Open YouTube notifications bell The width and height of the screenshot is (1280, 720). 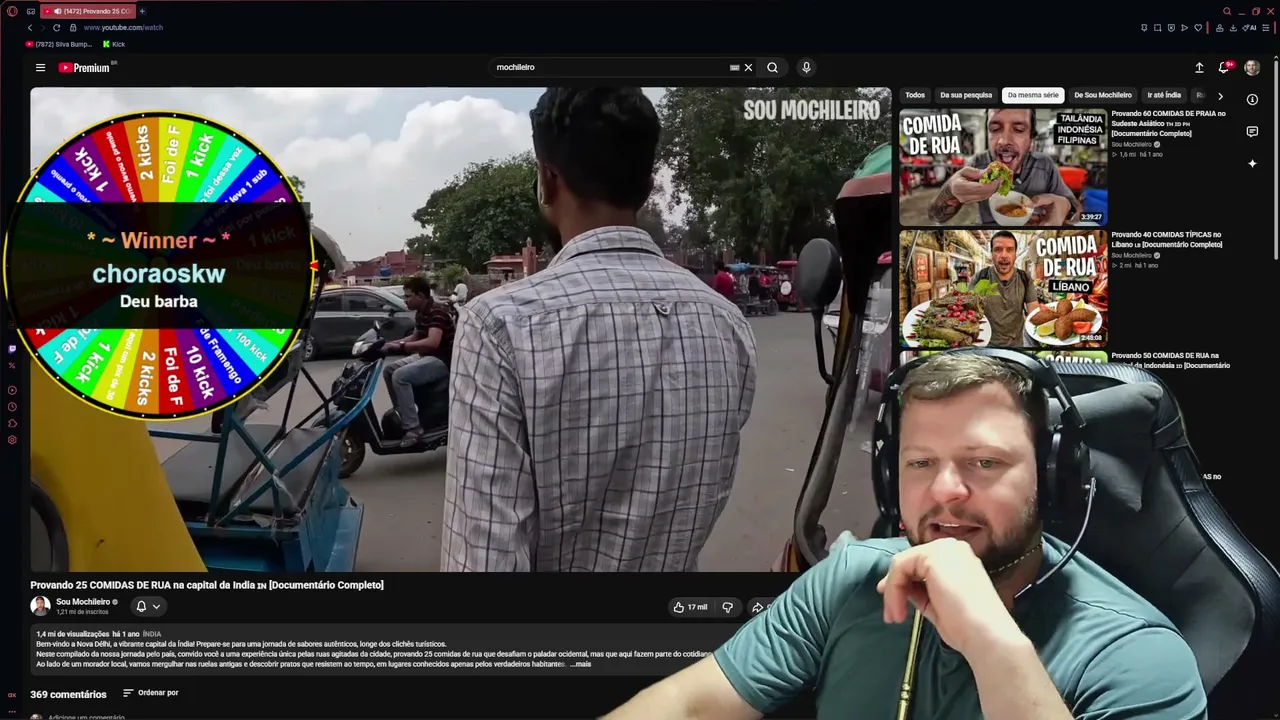[x=1223, y=68]
